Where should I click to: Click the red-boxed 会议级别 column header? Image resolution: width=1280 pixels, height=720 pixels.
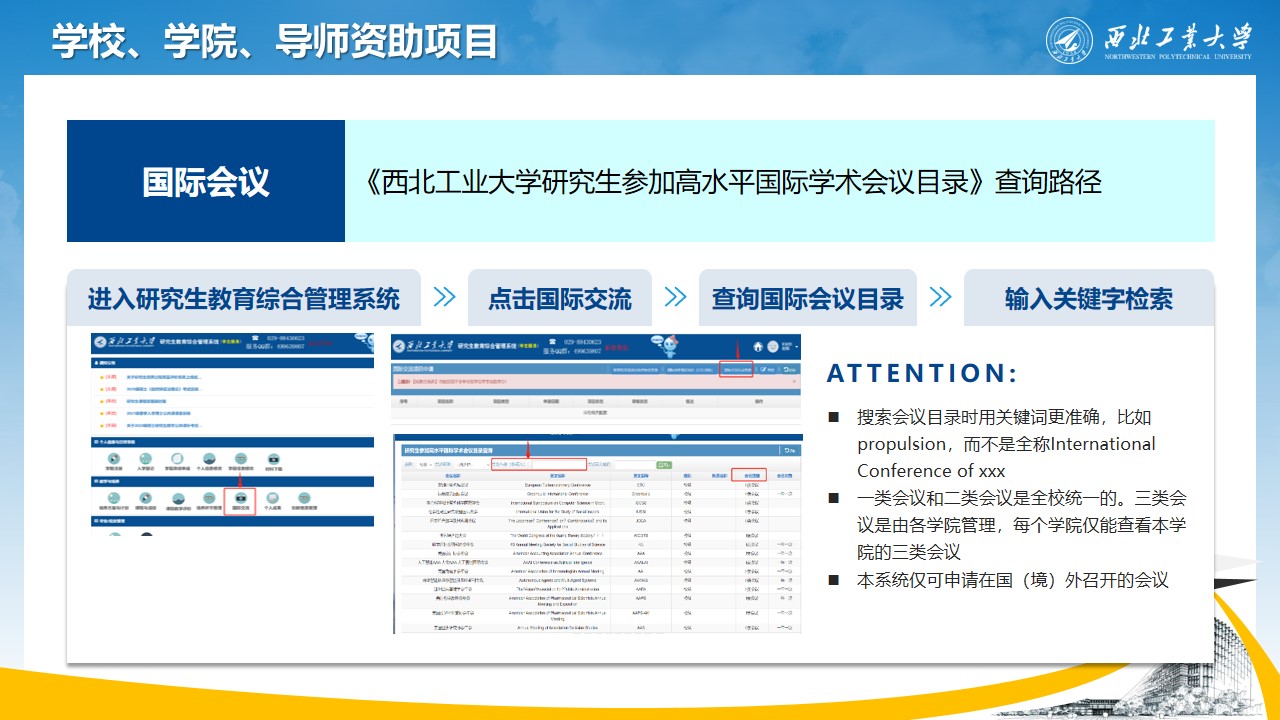coord(748,476)
